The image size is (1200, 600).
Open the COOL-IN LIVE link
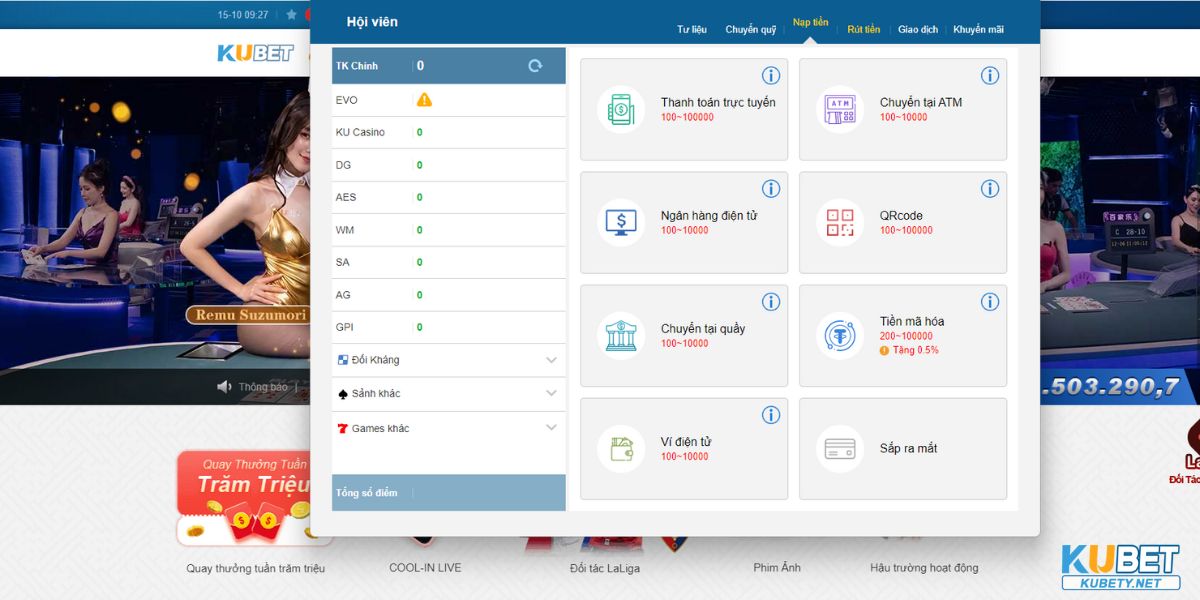point(425,568)
